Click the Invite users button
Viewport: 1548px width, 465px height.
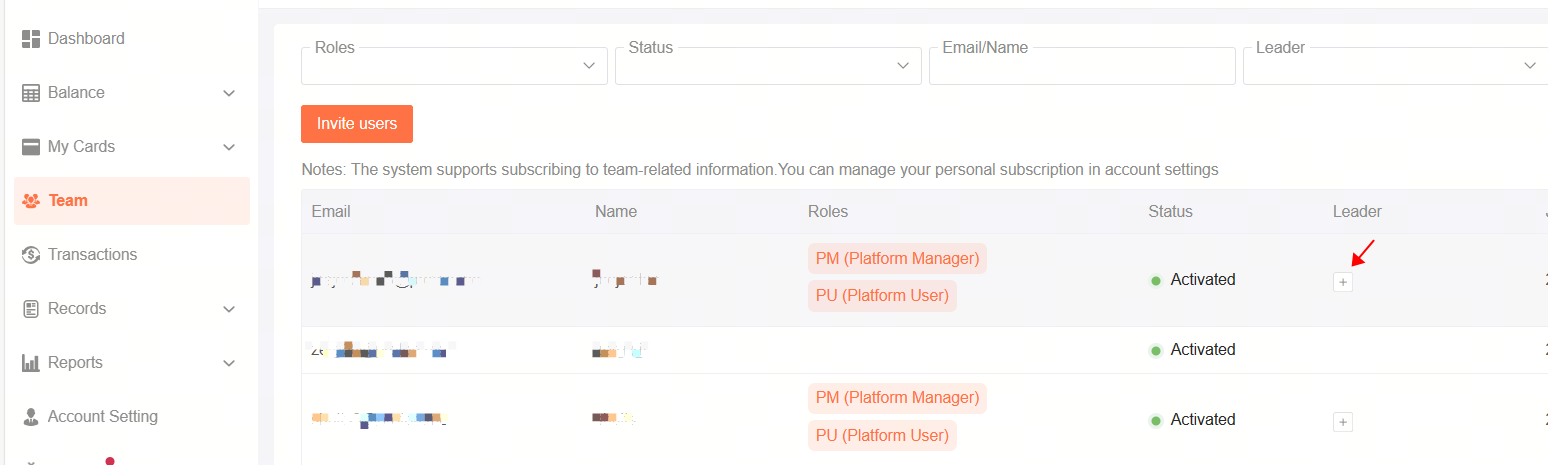coord(357,124)
